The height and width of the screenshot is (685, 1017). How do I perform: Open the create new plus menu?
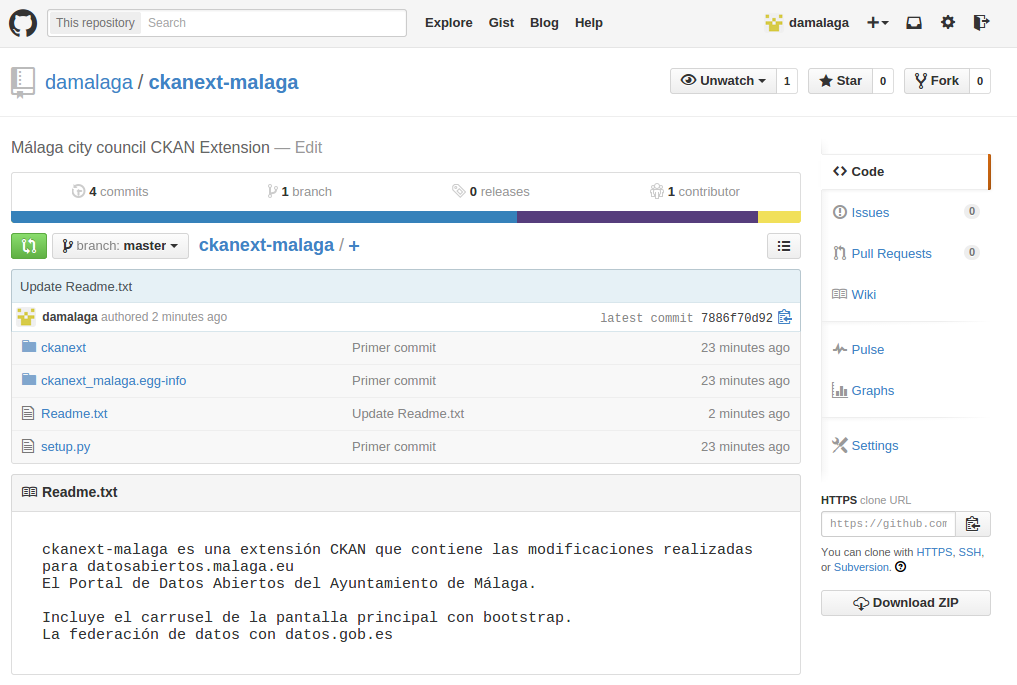point(877,23)
